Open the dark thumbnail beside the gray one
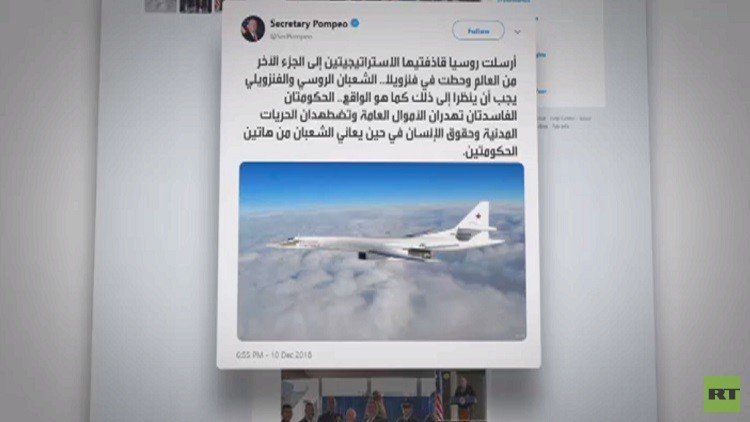 (196, 6)
